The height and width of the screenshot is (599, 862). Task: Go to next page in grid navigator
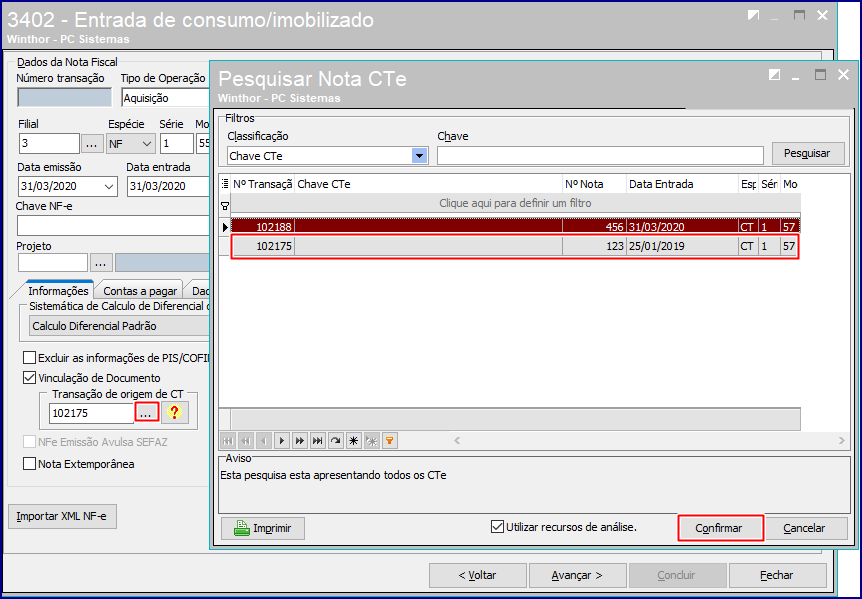(x=300, y=441)
